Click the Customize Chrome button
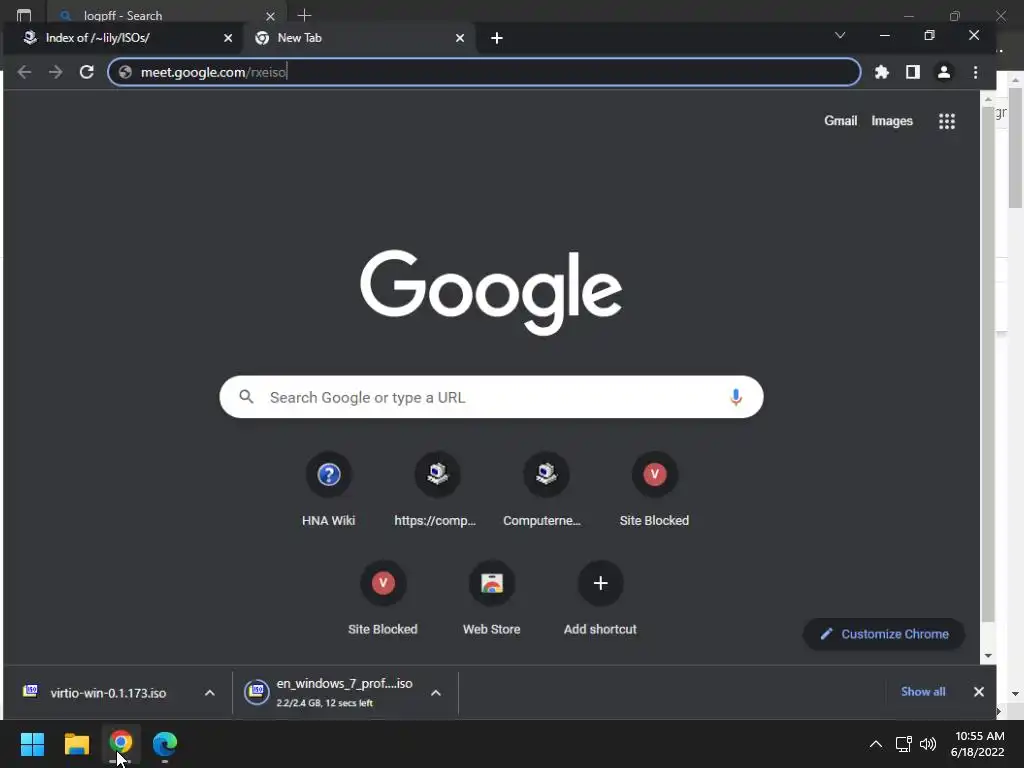The height and width of the screenshot is (768, 1024). coord(884,634)
